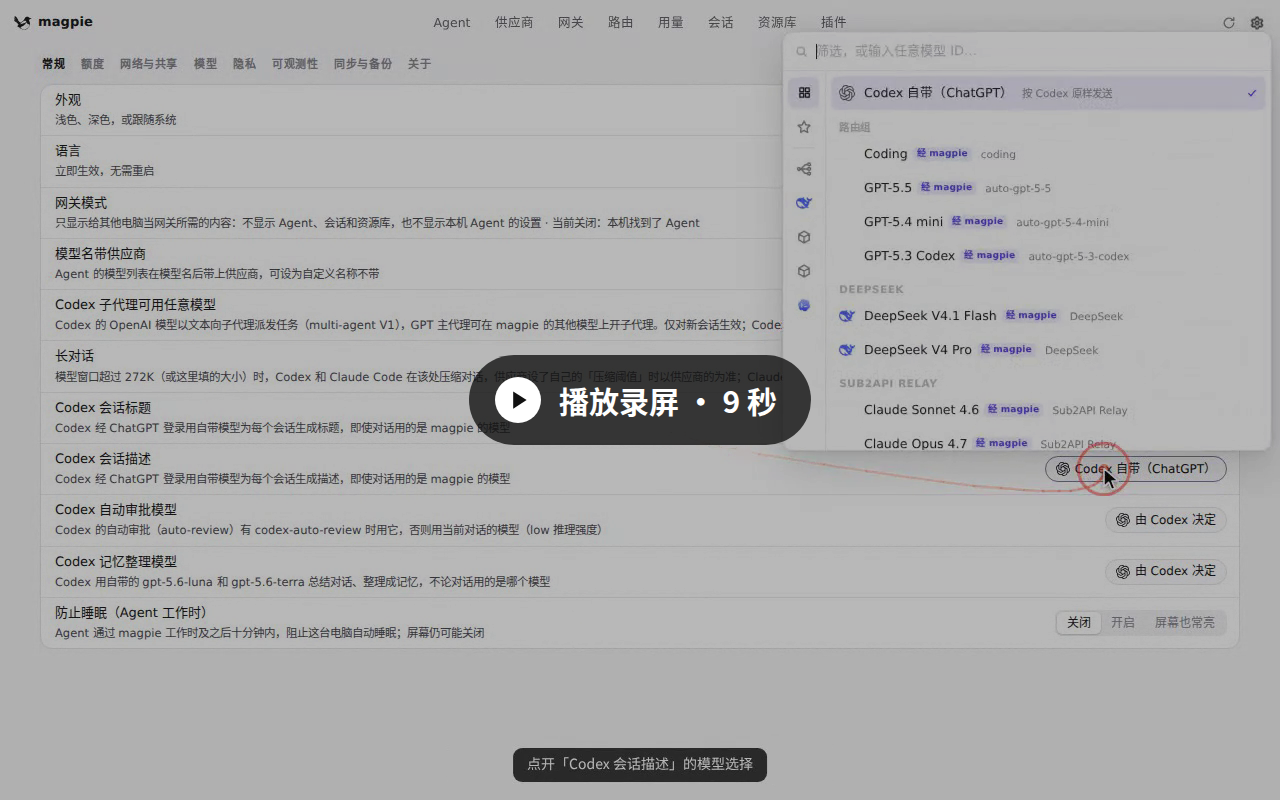Viewport: 1280px width, 800px height.
Task: Play the 9-second screen recording
Action: pos(640,401)
